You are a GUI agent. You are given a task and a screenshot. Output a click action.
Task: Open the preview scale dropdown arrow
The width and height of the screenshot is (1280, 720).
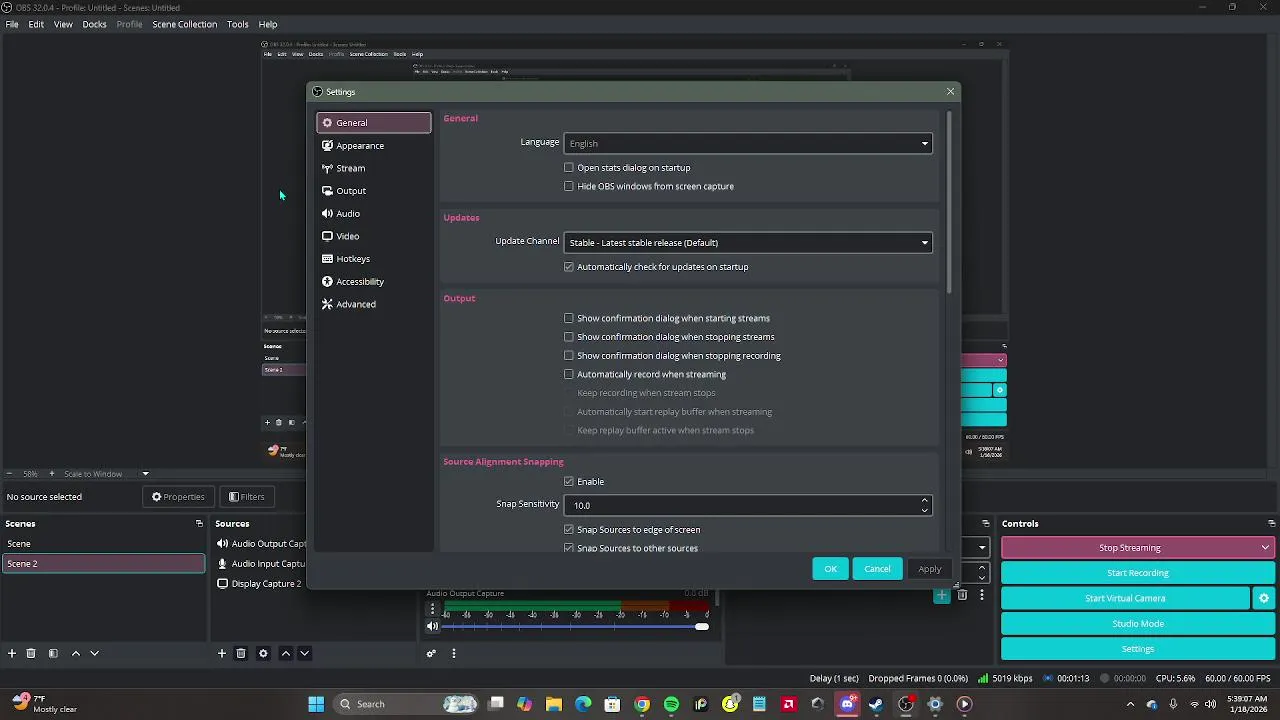pos(145,474)
